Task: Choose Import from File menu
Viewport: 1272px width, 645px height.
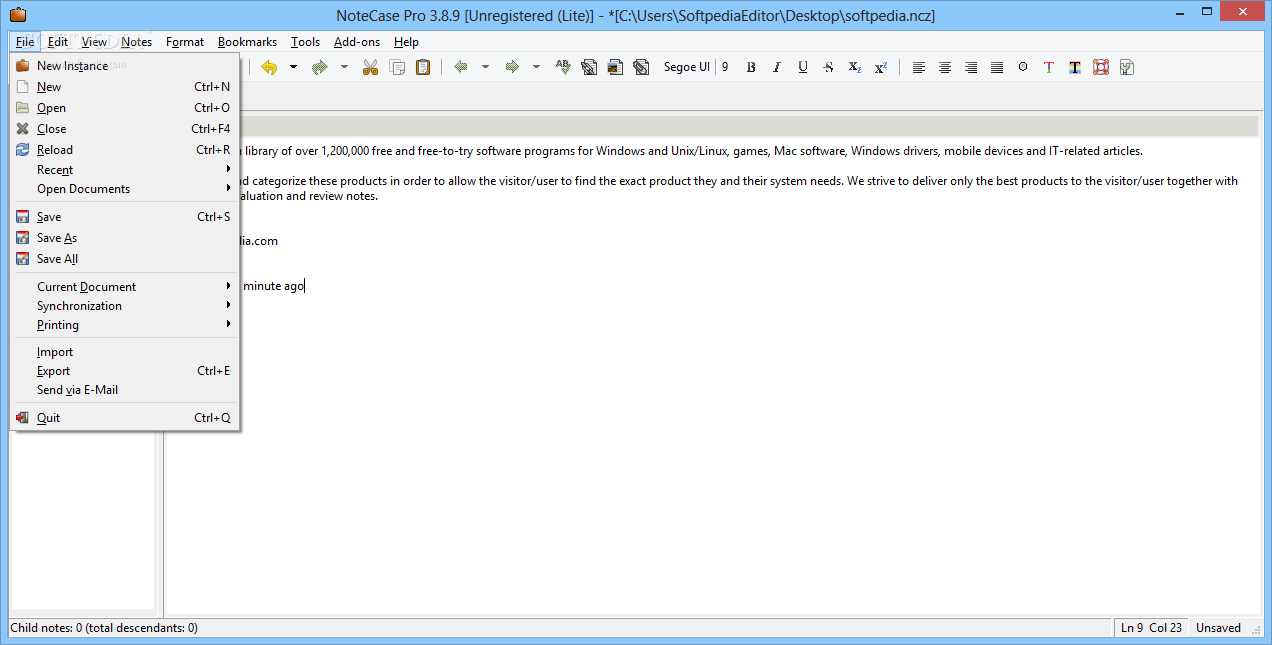Action: point(125,352)
